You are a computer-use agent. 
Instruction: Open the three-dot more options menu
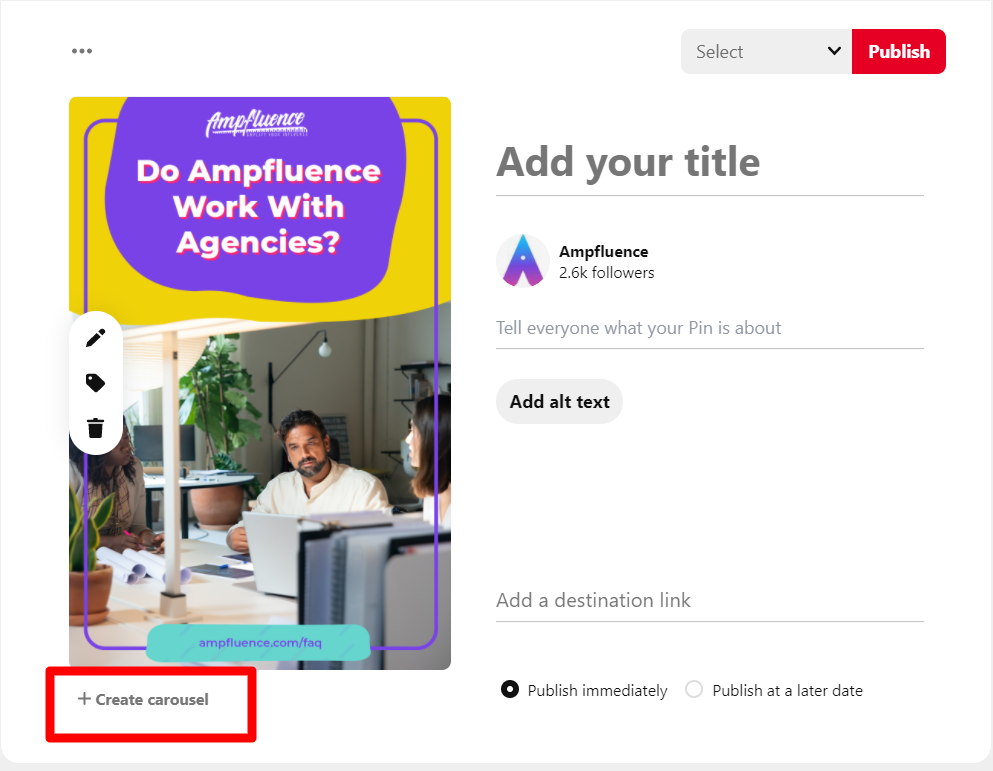point(82,52)
